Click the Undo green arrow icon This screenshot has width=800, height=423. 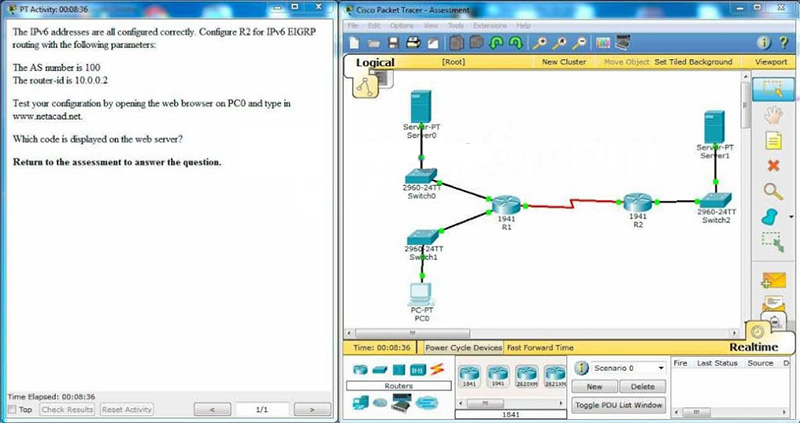(496, 43)
